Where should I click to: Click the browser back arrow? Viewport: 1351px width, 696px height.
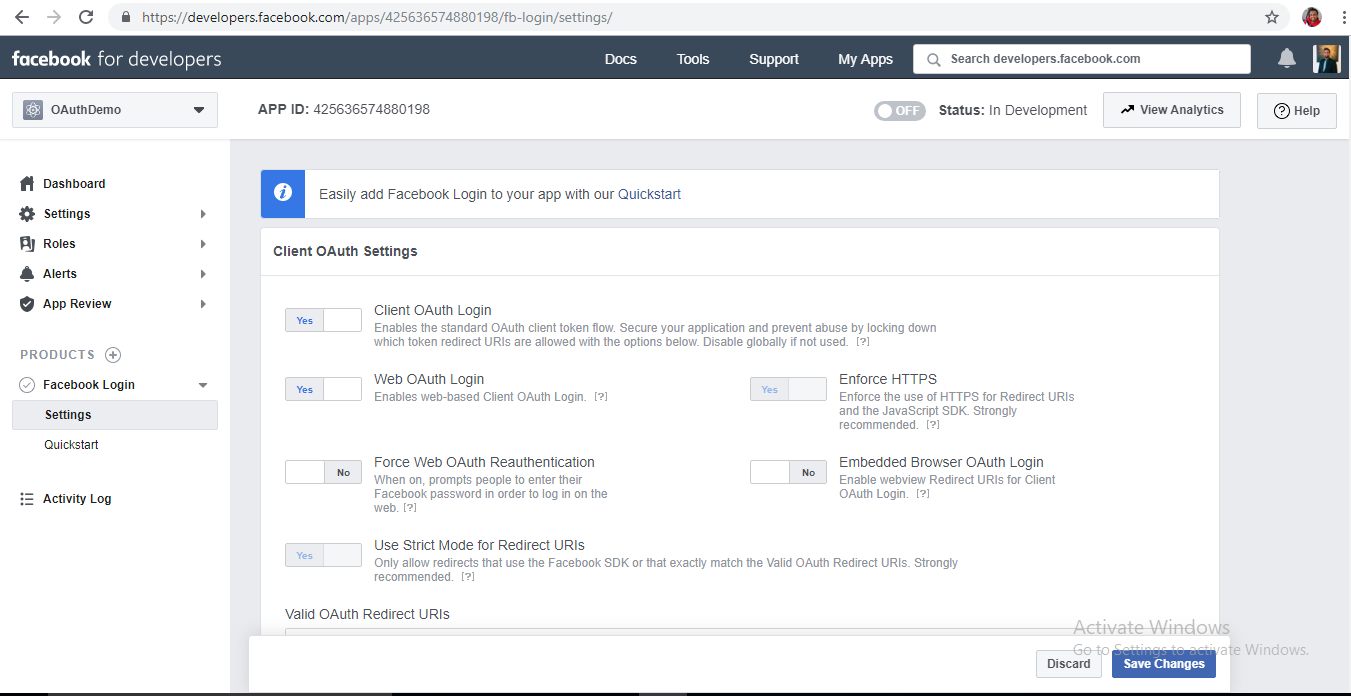click(22, 17)
